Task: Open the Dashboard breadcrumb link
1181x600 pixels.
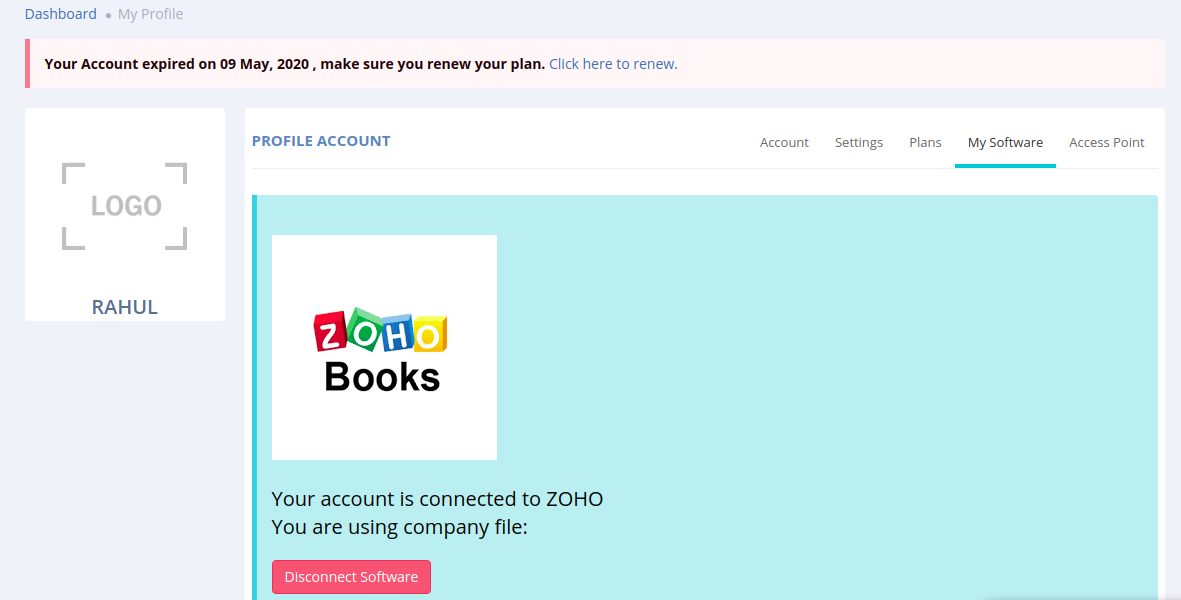Action: tap(60, 14)
